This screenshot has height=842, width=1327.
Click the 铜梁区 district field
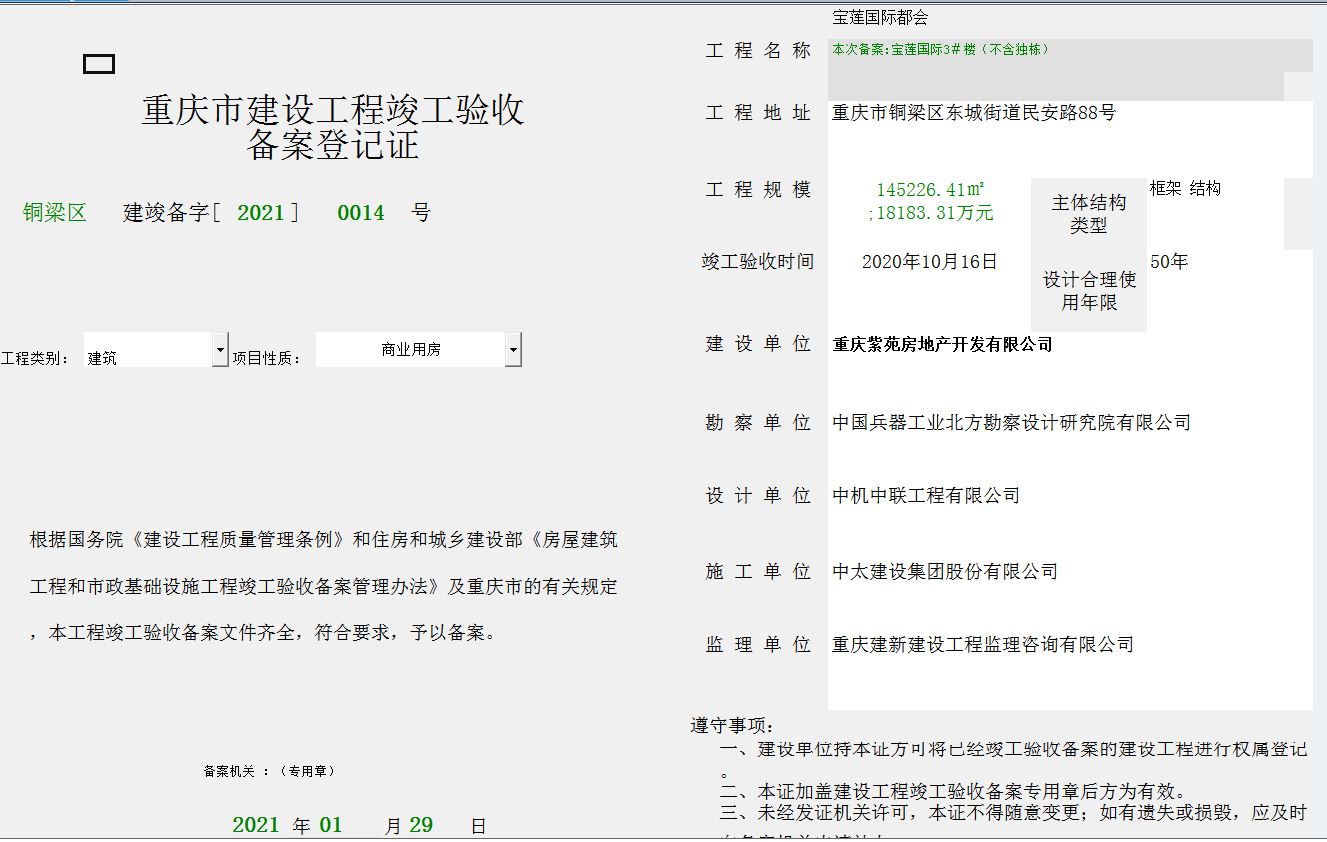(55, 212)
